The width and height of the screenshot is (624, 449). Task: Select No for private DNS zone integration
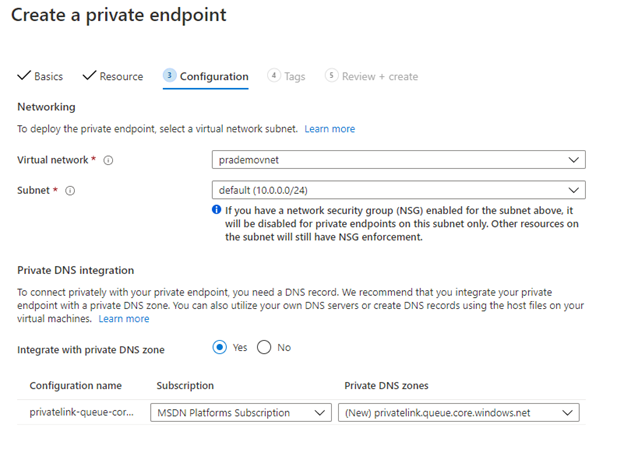pyautogui.click(x=265, y=348)
